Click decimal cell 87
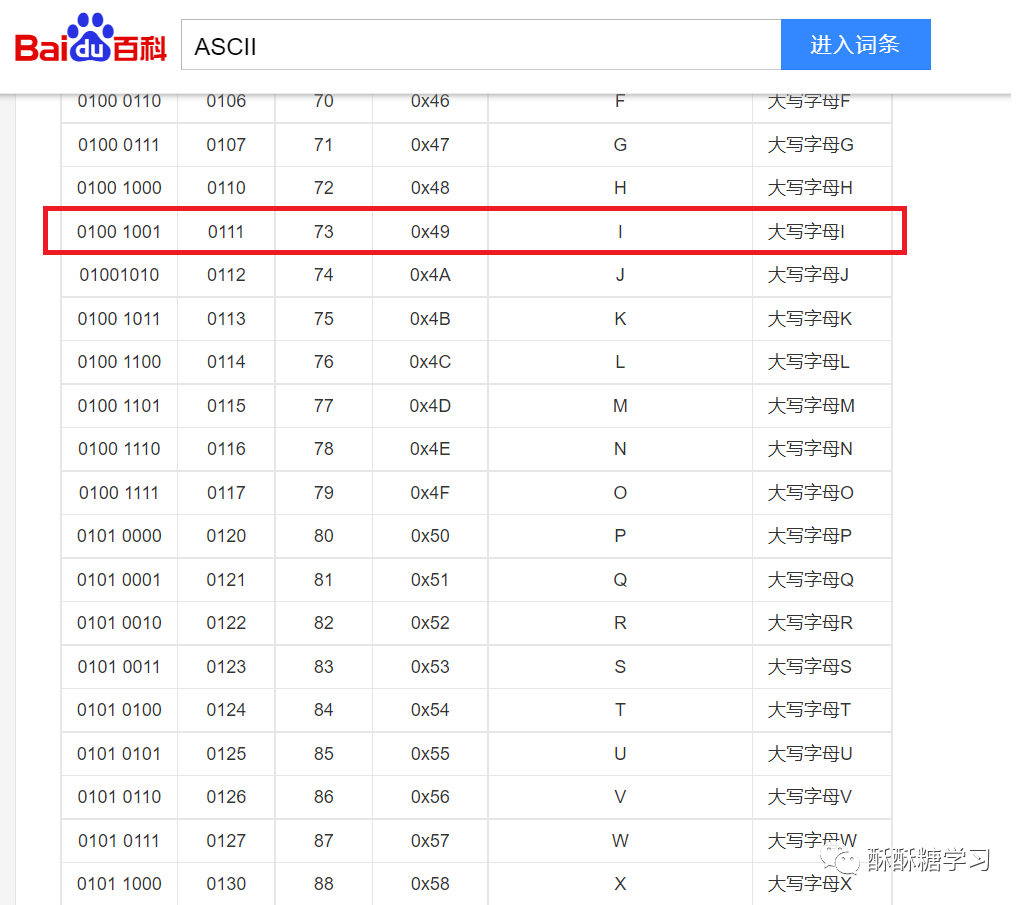This screenshot has height=905, width=1025. (x=324, y=840)
